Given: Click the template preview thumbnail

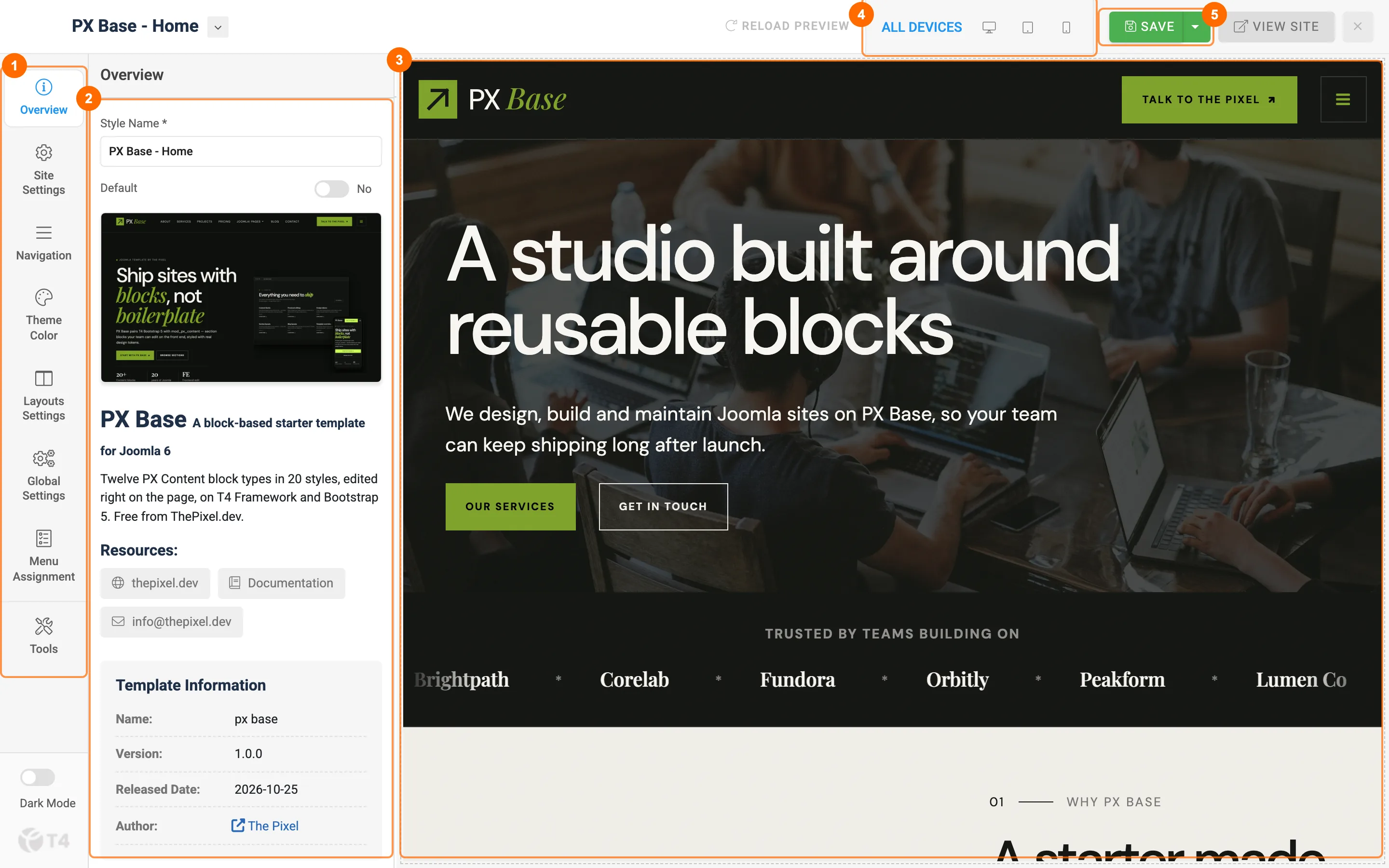Looking at the screenshot, I should (241, 298).
